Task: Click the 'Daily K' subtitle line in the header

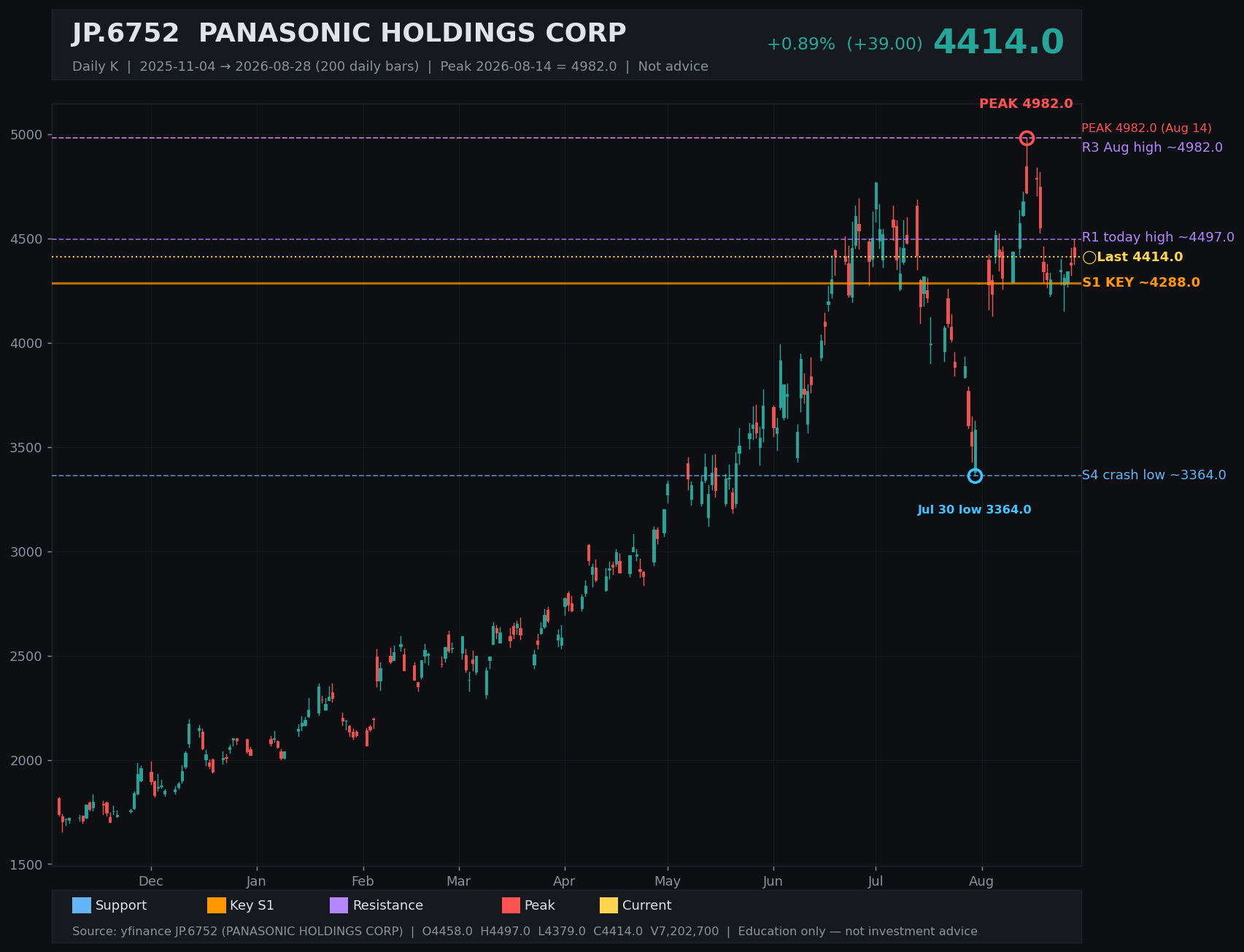Action: click(x=390, y=66)
